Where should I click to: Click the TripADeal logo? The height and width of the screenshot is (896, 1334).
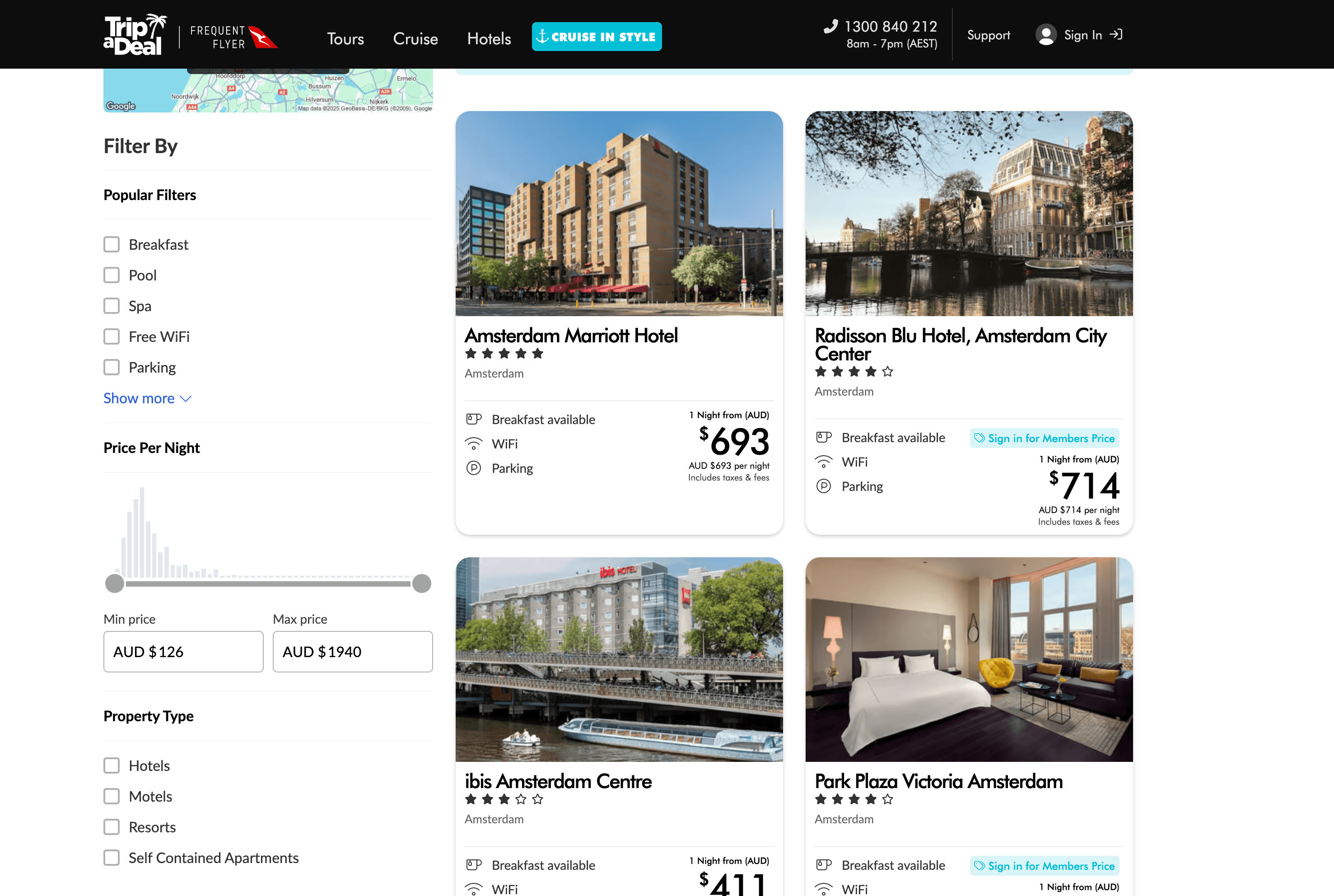pyautogui.click(x=135, y=35)
